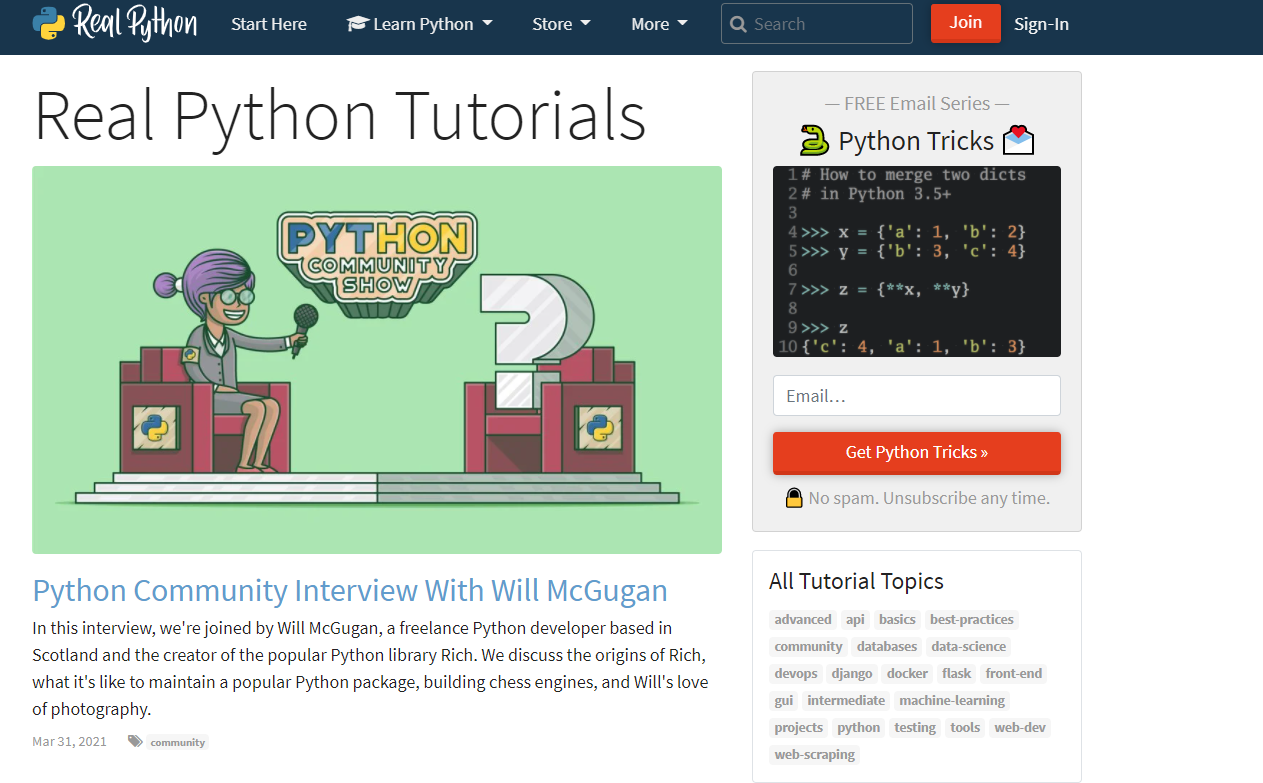Click the graduation cap icon in navbar

click(x=358, y=23)
